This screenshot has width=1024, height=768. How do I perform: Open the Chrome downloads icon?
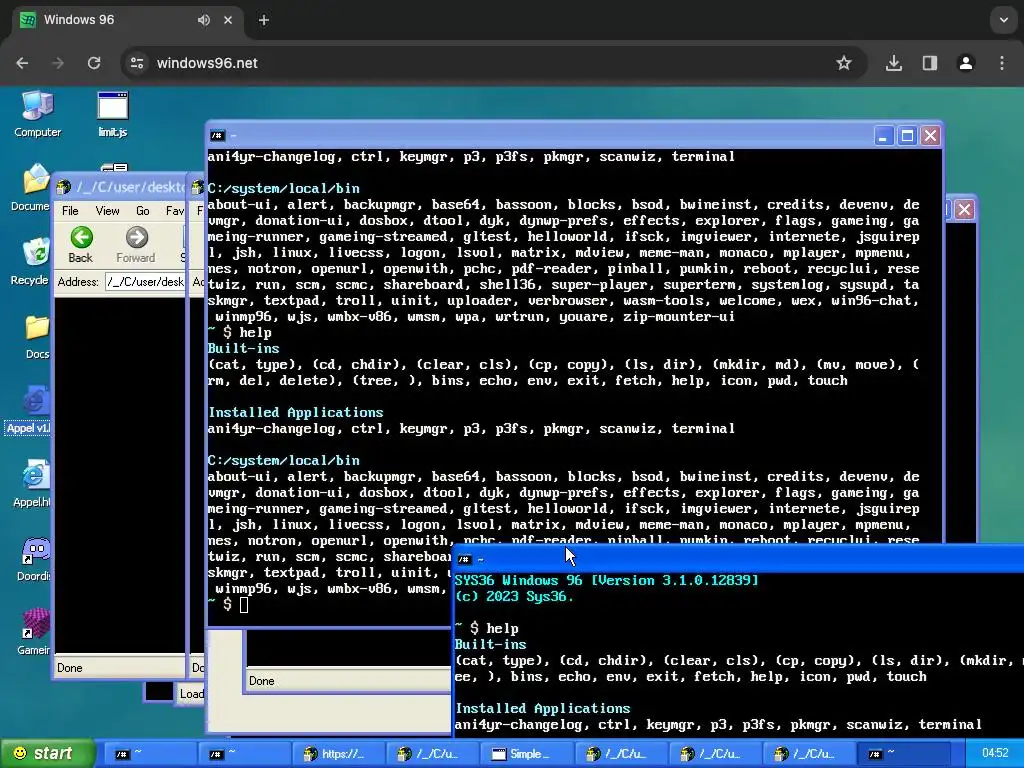(893, 63)
